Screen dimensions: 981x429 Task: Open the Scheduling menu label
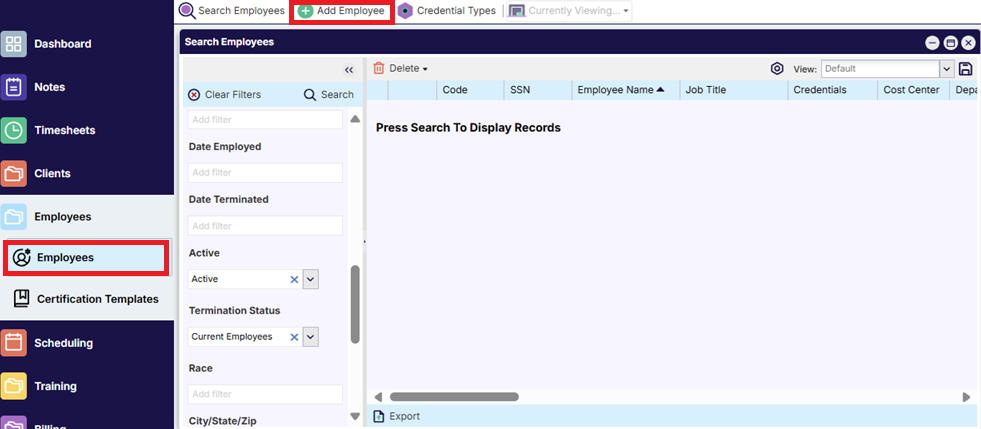64,343
